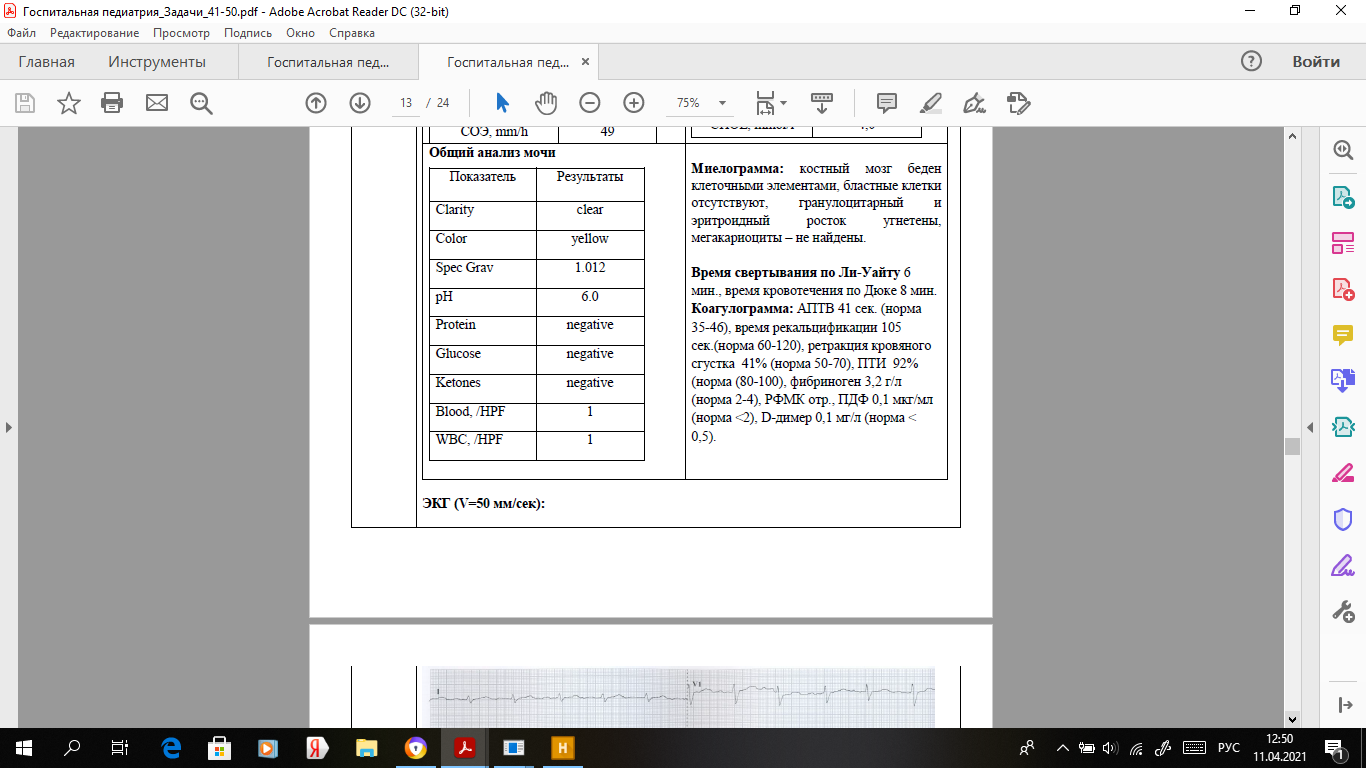Click the Войти sign-in button
1366x768 pixels.
coord(1316,61)
